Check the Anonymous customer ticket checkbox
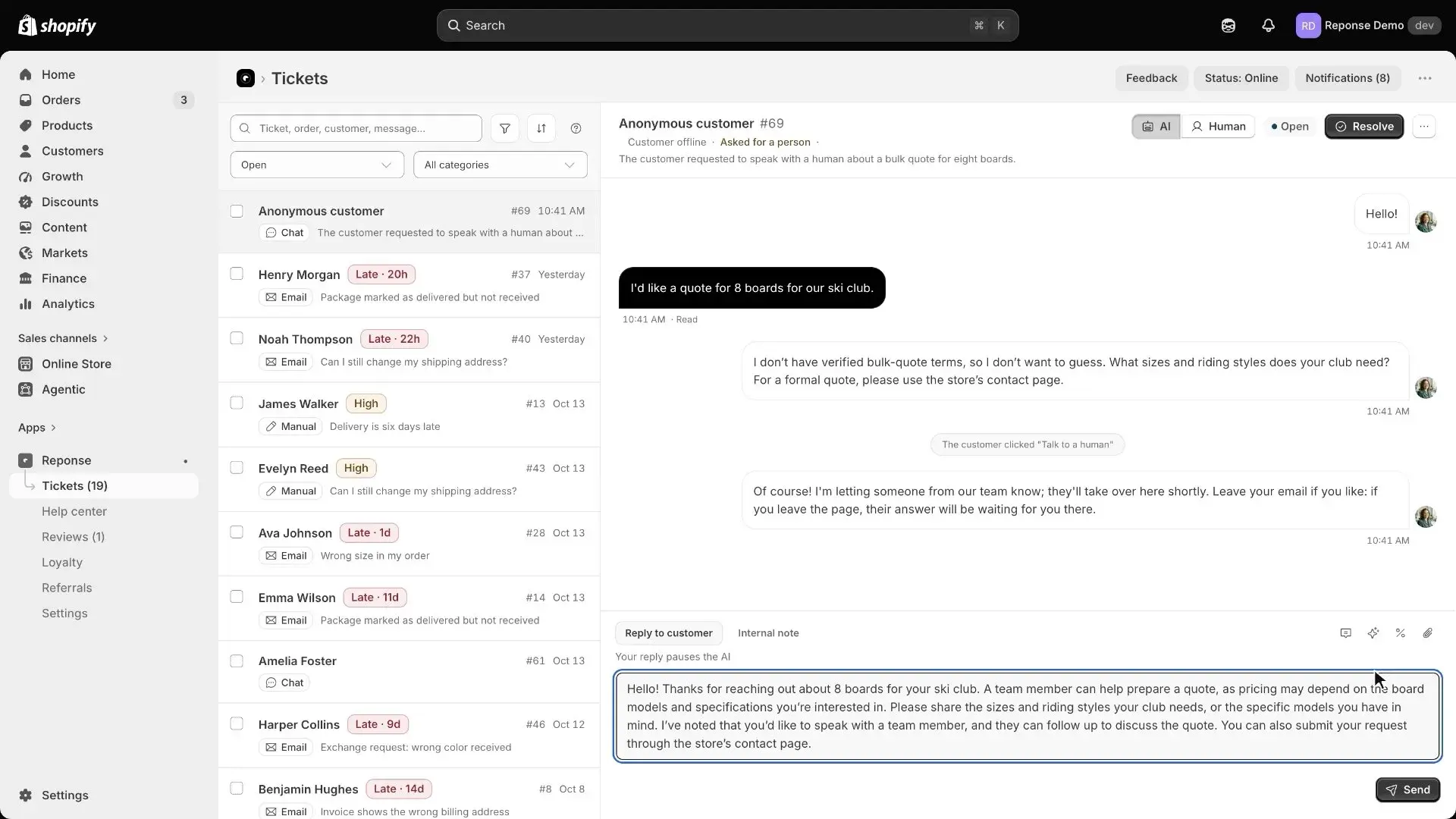Image resolution: width=1456 pixels, height=819 pixels. tap(237, 211)
